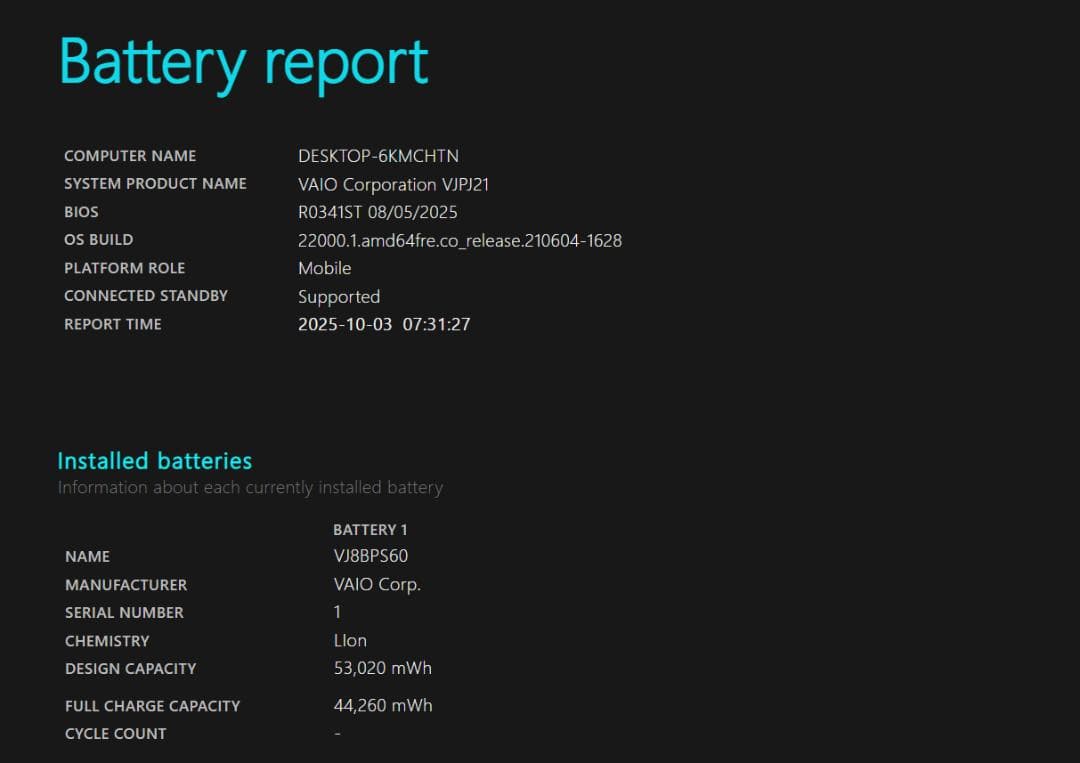Click the manufacturer value VAIO Corp.
1080x763 pixels.
click(377, 584)
